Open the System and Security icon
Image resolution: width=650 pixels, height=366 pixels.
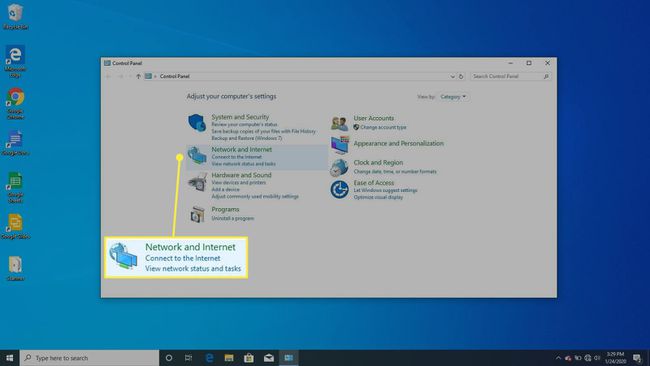(x=197, y=123)
